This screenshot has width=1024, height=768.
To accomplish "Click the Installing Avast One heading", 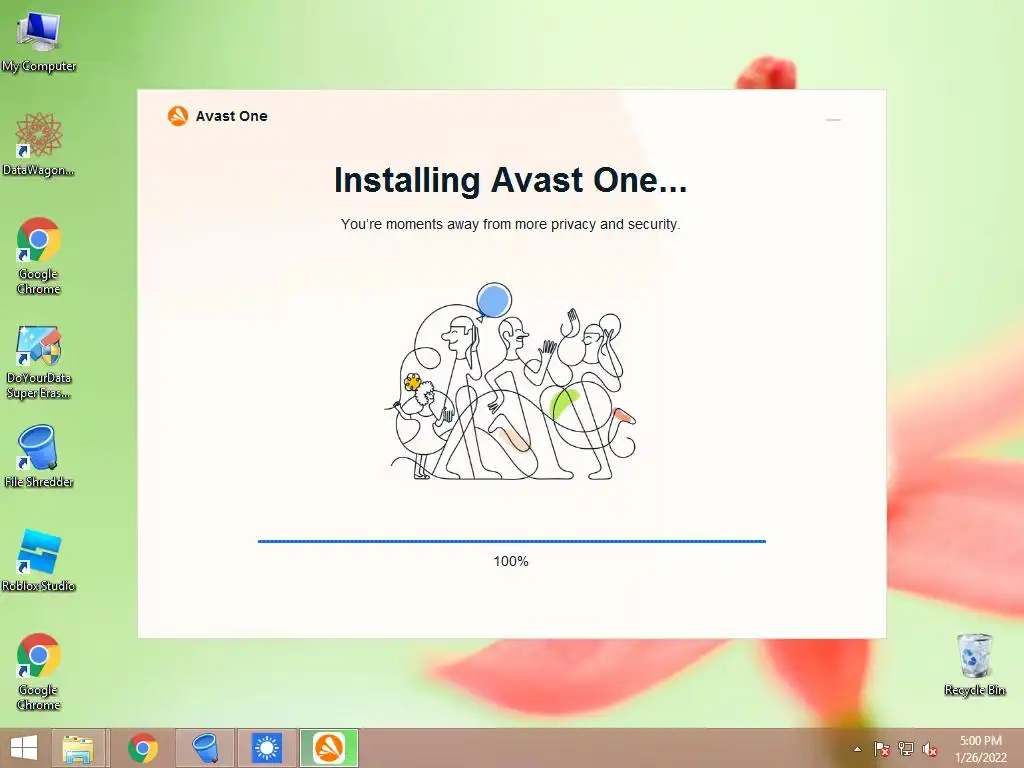I will coord(511,180).
